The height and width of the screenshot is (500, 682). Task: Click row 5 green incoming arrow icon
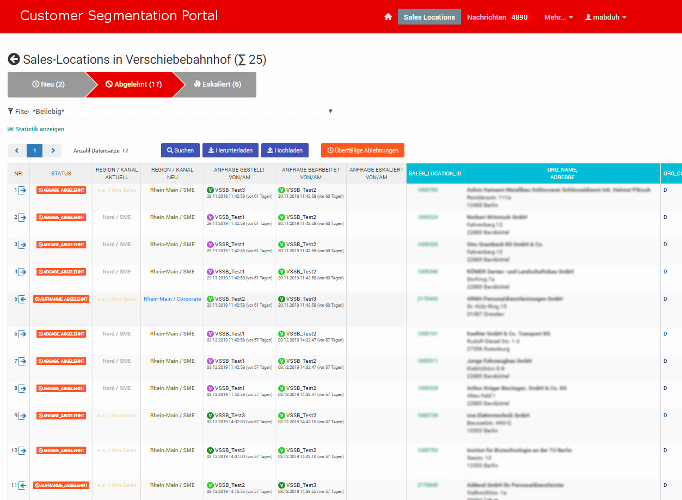point(23,299)
